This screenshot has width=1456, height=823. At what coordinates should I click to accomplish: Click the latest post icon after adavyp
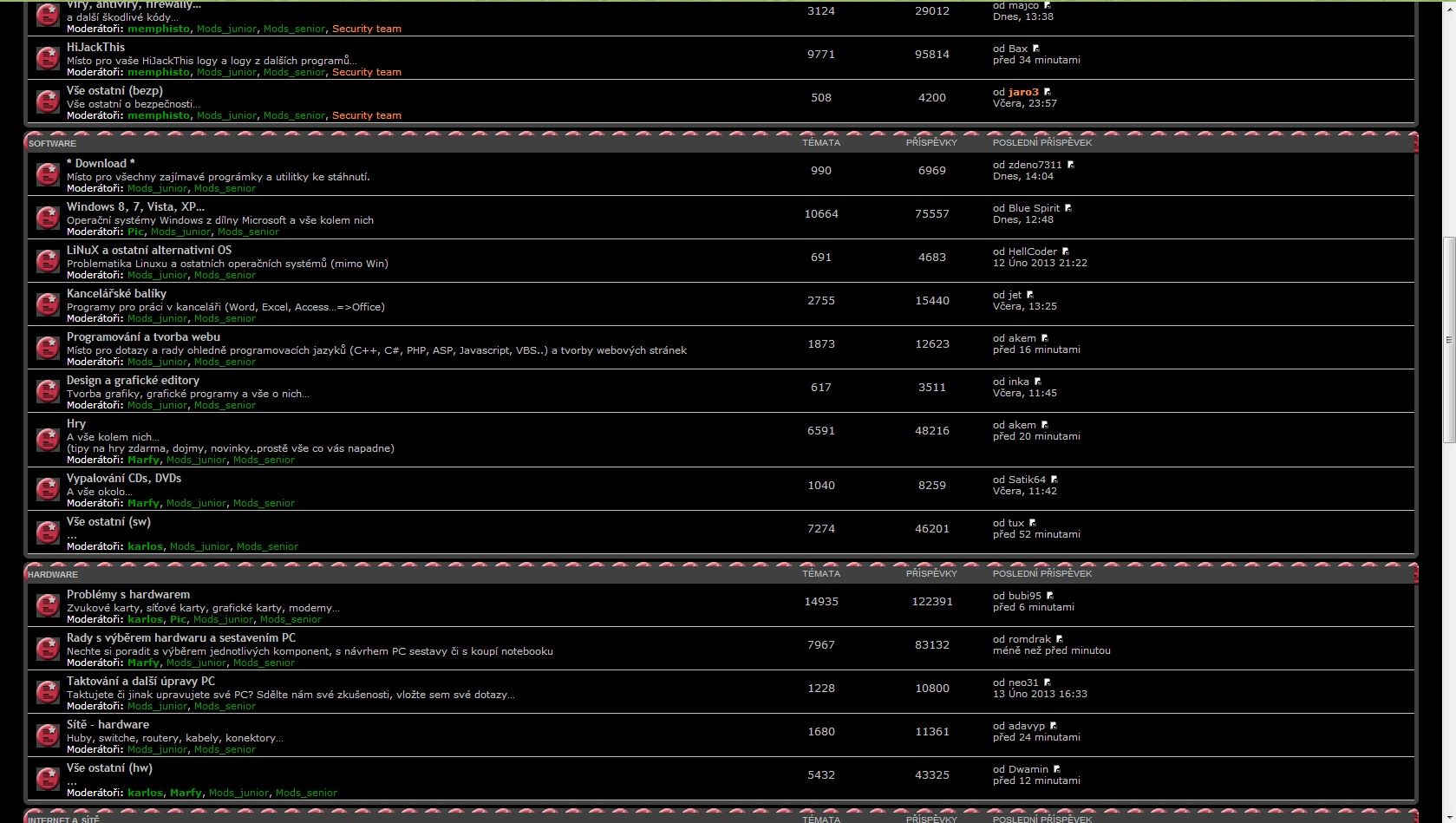1054,726
